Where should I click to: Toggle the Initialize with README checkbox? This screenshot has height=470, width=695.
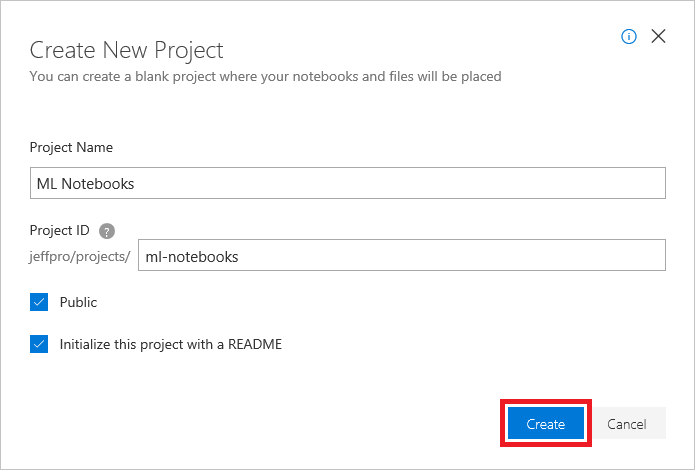(x=39, y=344)
